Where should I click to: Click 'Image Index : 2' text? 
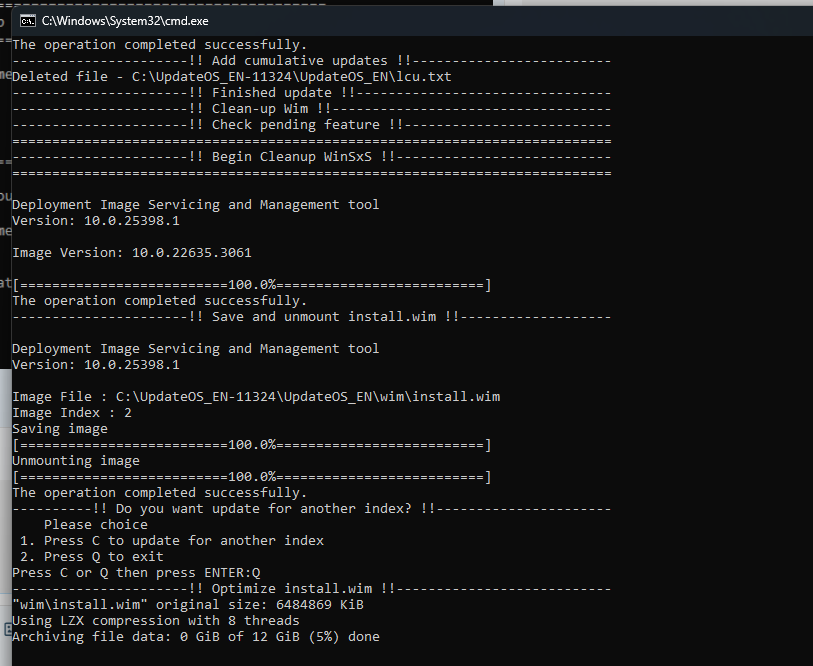[x=72, y=413]
